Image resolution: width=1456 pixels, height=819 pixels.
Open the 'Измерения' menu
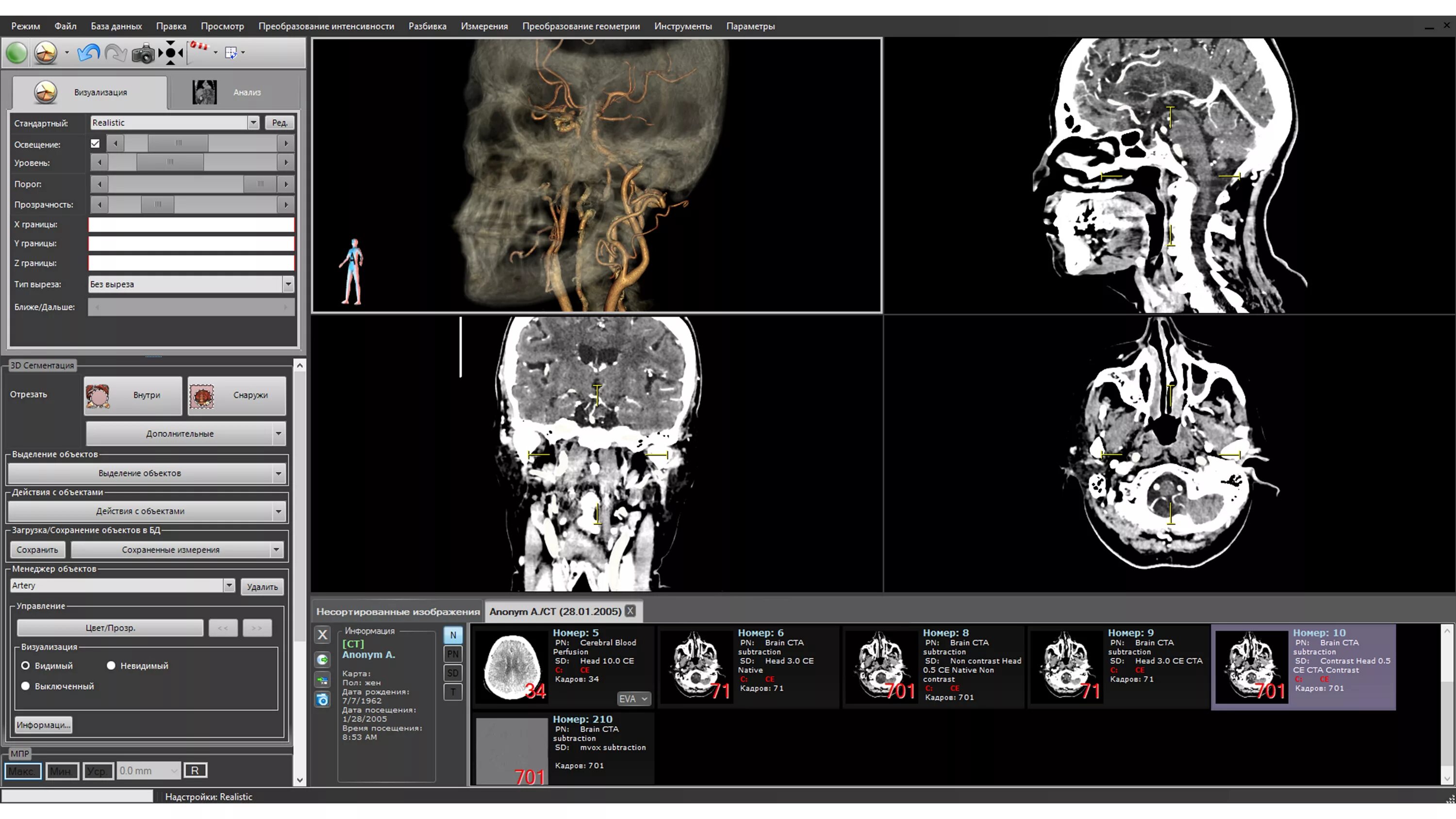pos(484,26)
